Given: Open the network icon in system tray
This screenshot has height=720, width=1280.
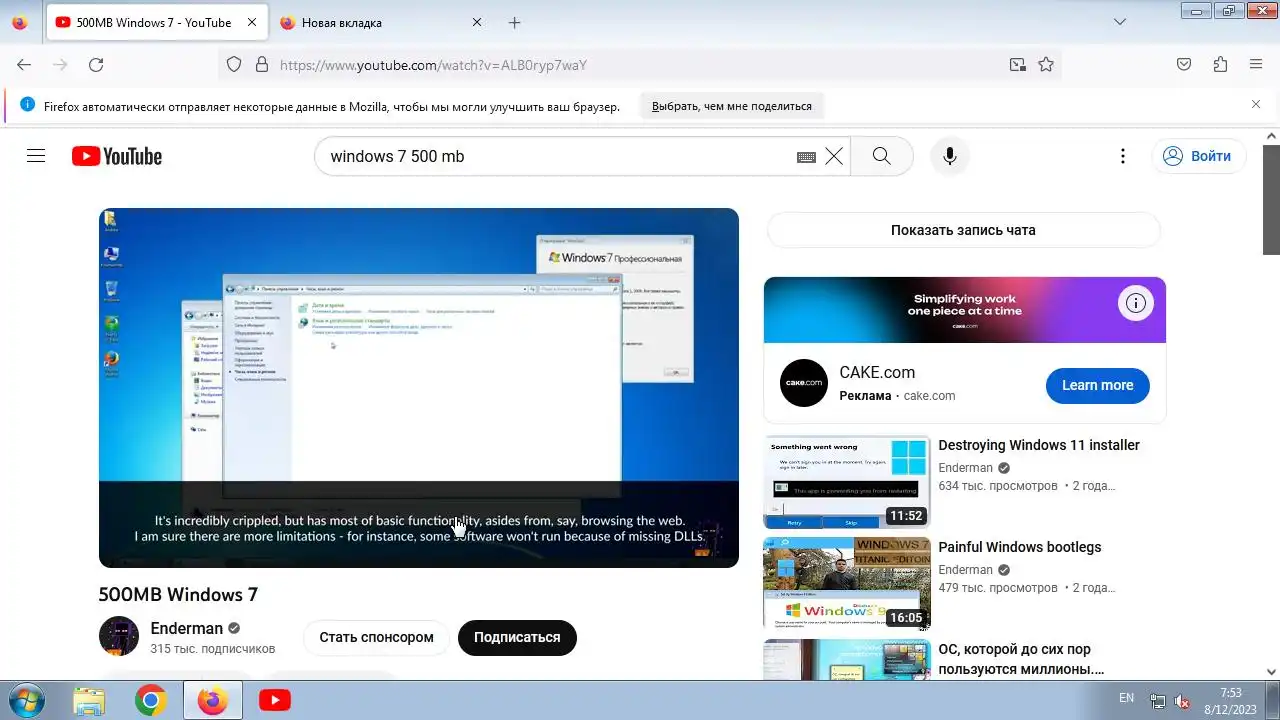Looking at the screenshot, I should coord(1157,701).
